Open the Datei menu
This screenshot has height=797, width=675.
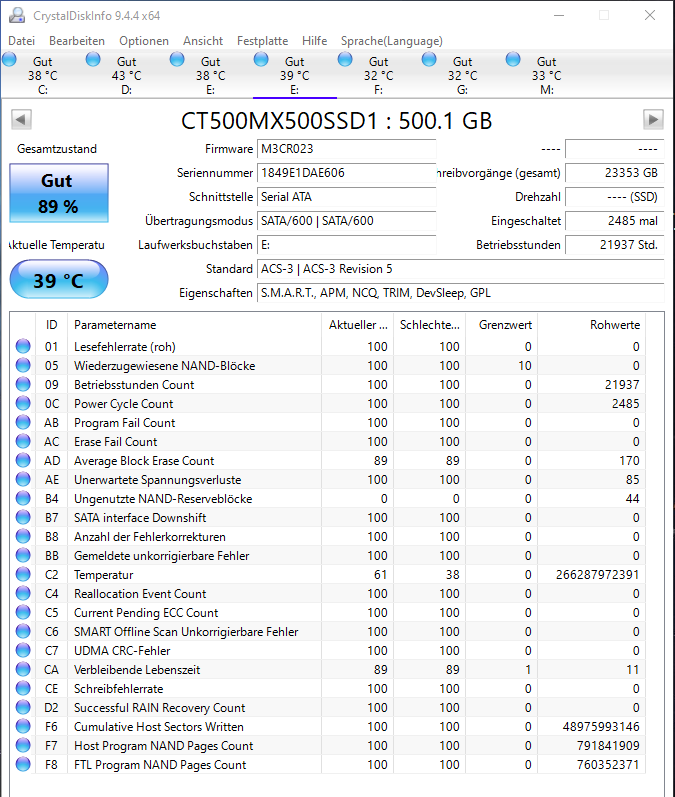21,41
